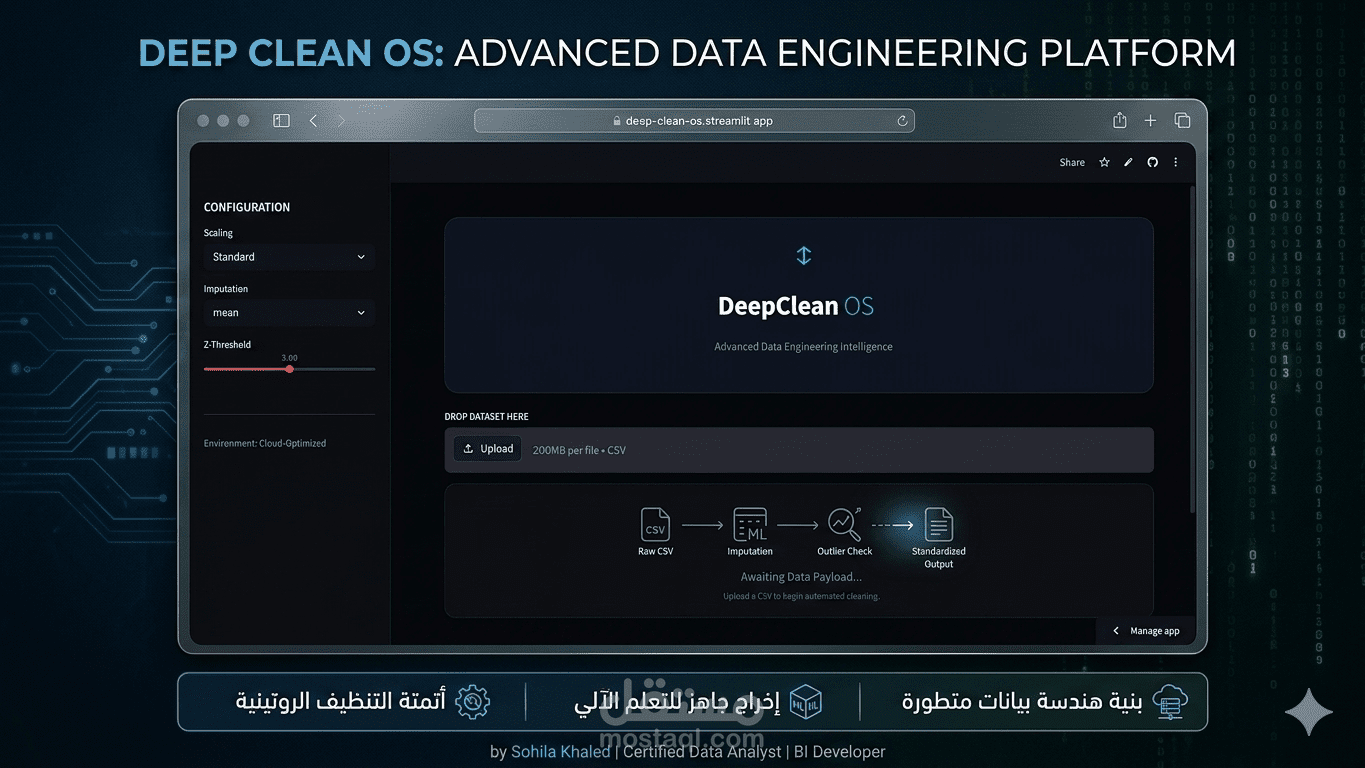Click the Z-Threshold slider track right end

coord(372,369)
